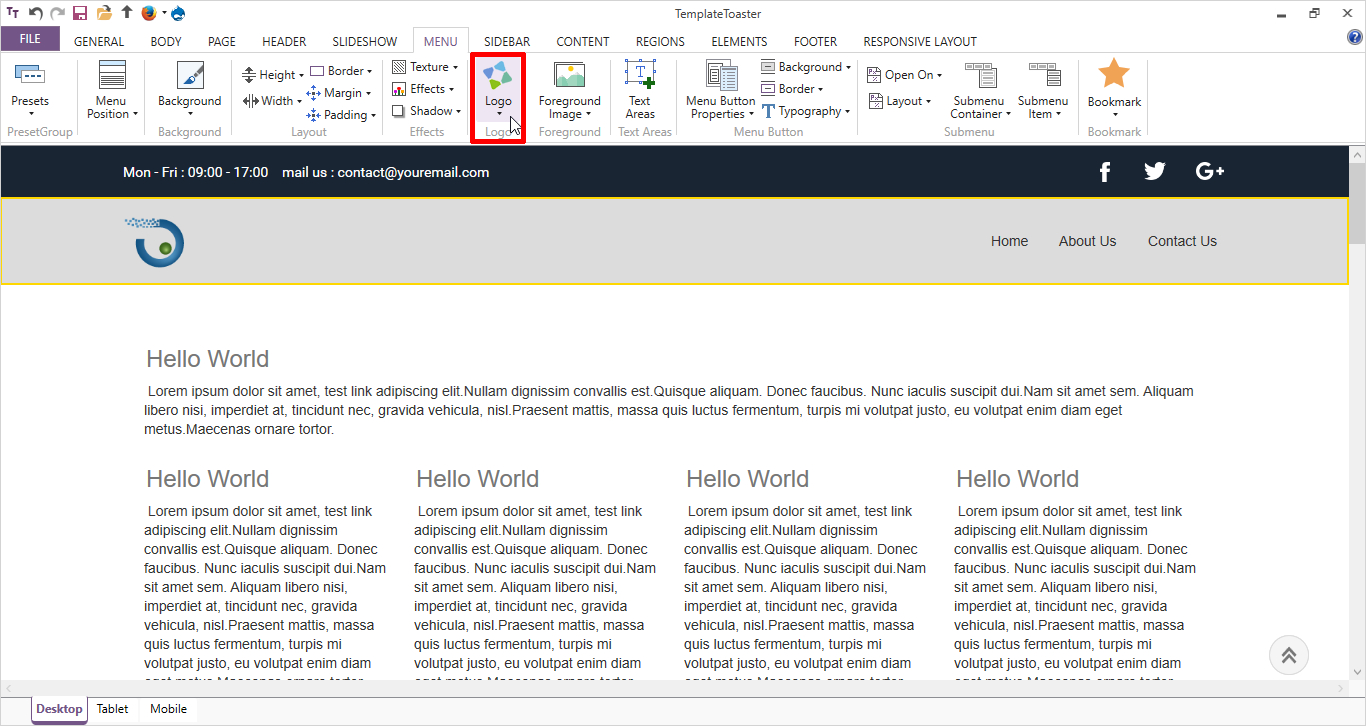The width and height of the screenshot is (1366, 726).
Task: Expand the Height dropdown
Action: pos(273,75)
